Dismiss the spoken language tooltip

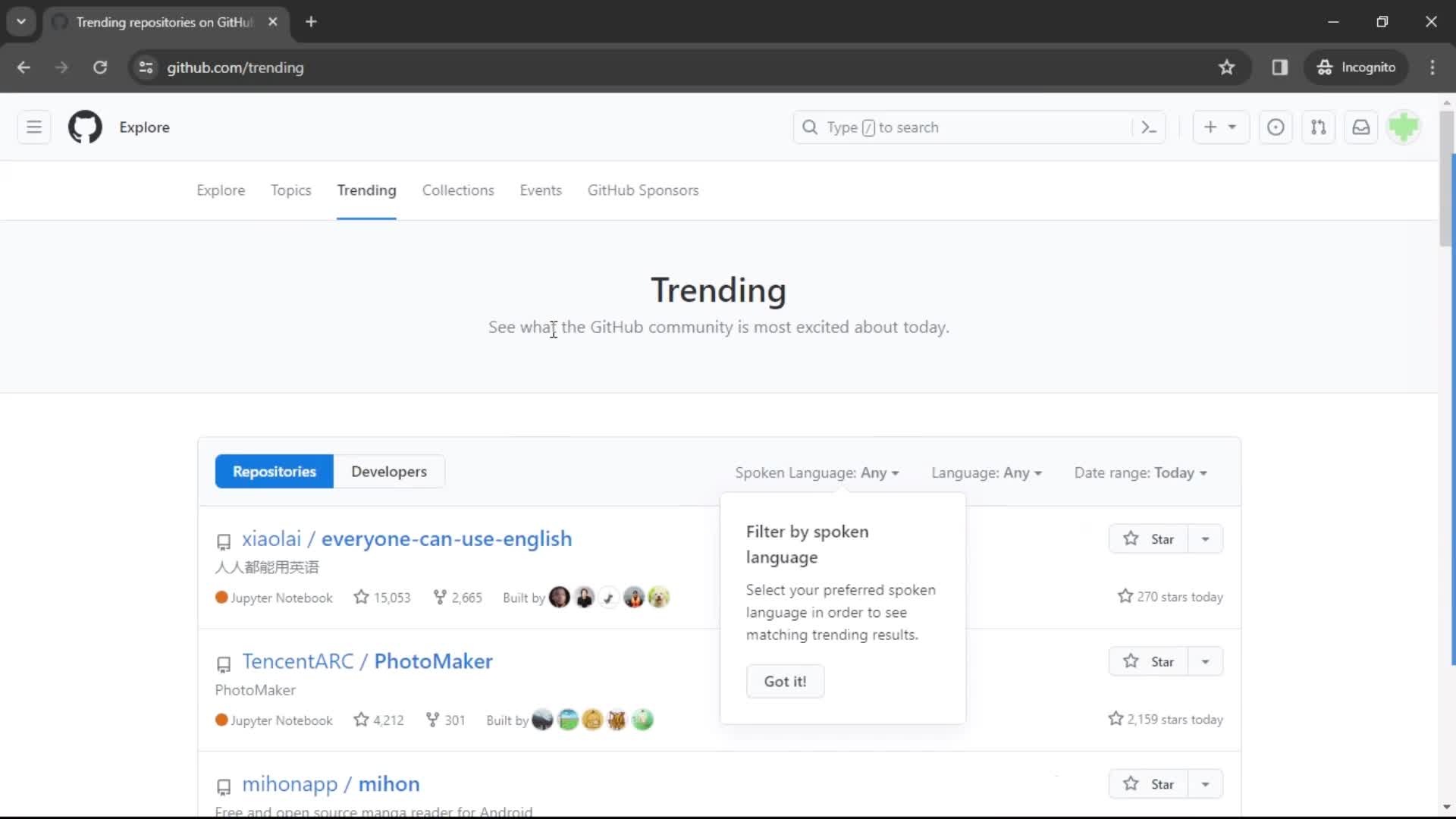[784, 681]
